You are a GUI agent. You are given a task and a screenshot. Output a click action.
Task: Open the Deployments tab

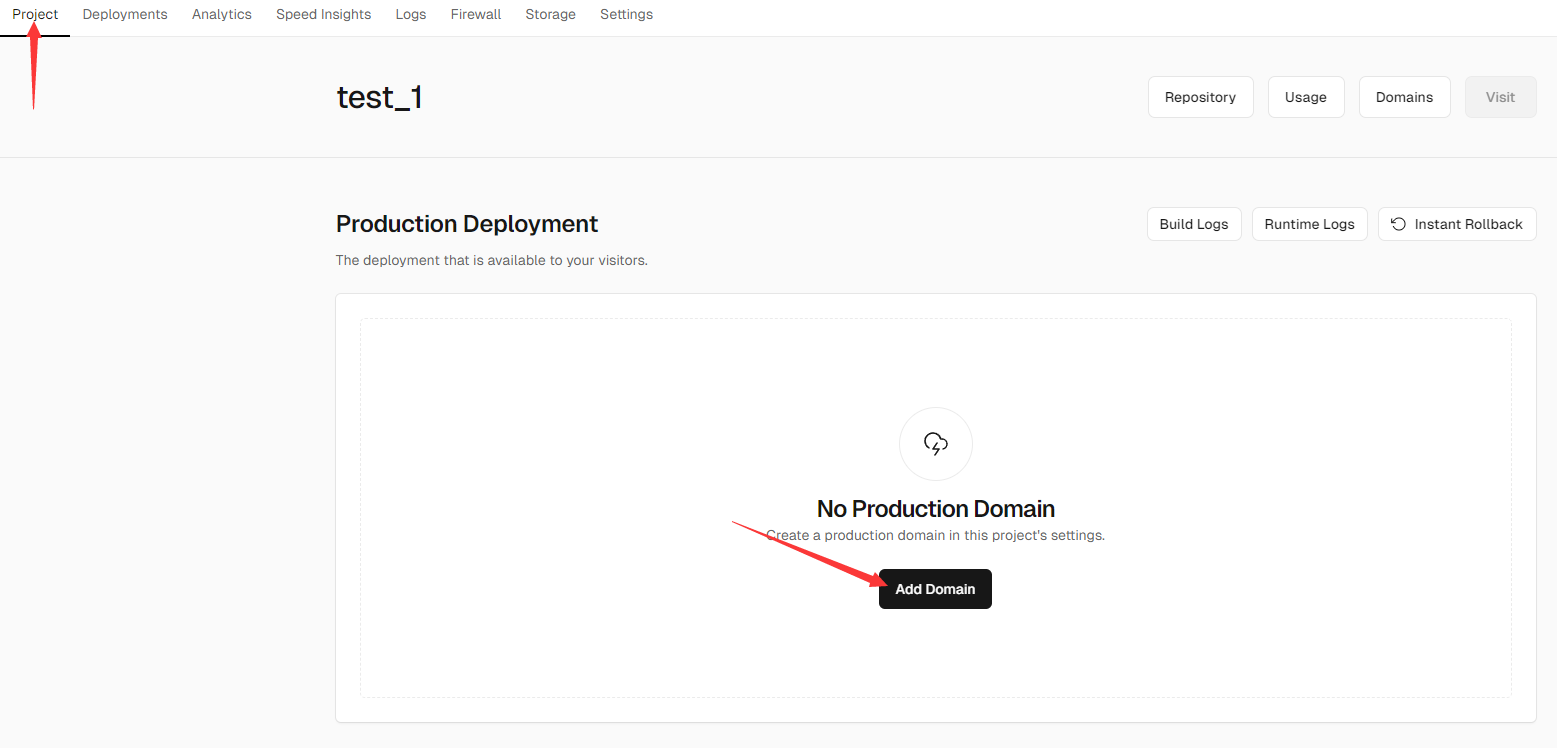coord(125,15)
